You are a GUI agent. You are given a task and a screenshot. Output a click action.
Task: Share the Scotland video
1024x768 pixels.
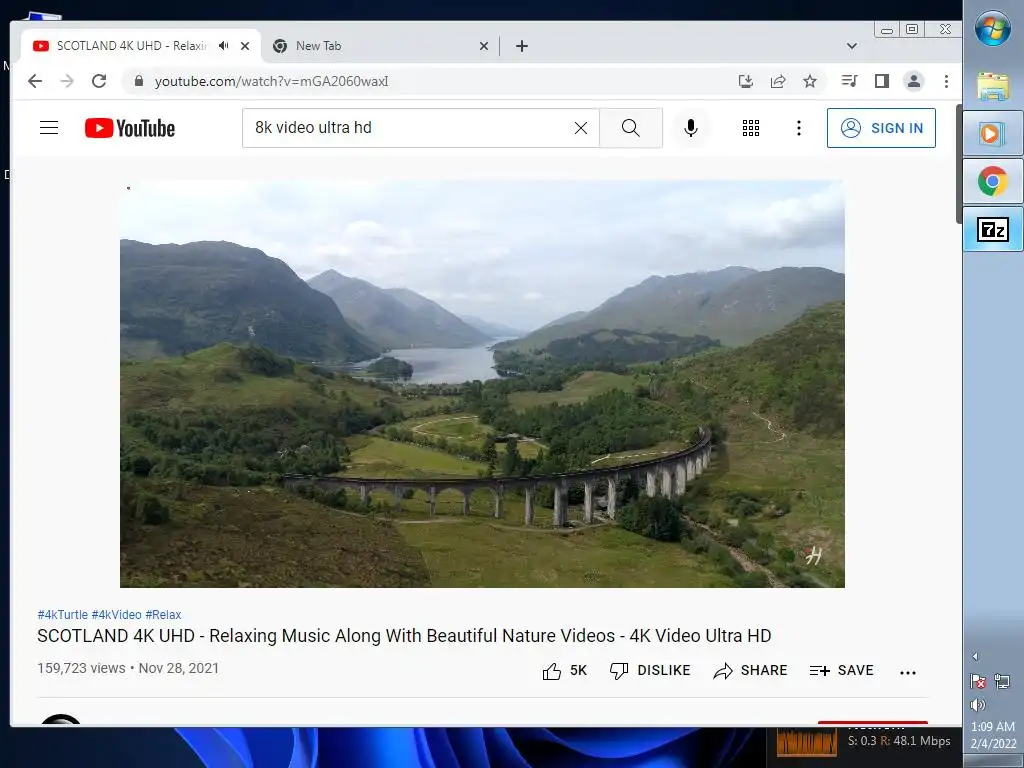[x=750, y=671]
